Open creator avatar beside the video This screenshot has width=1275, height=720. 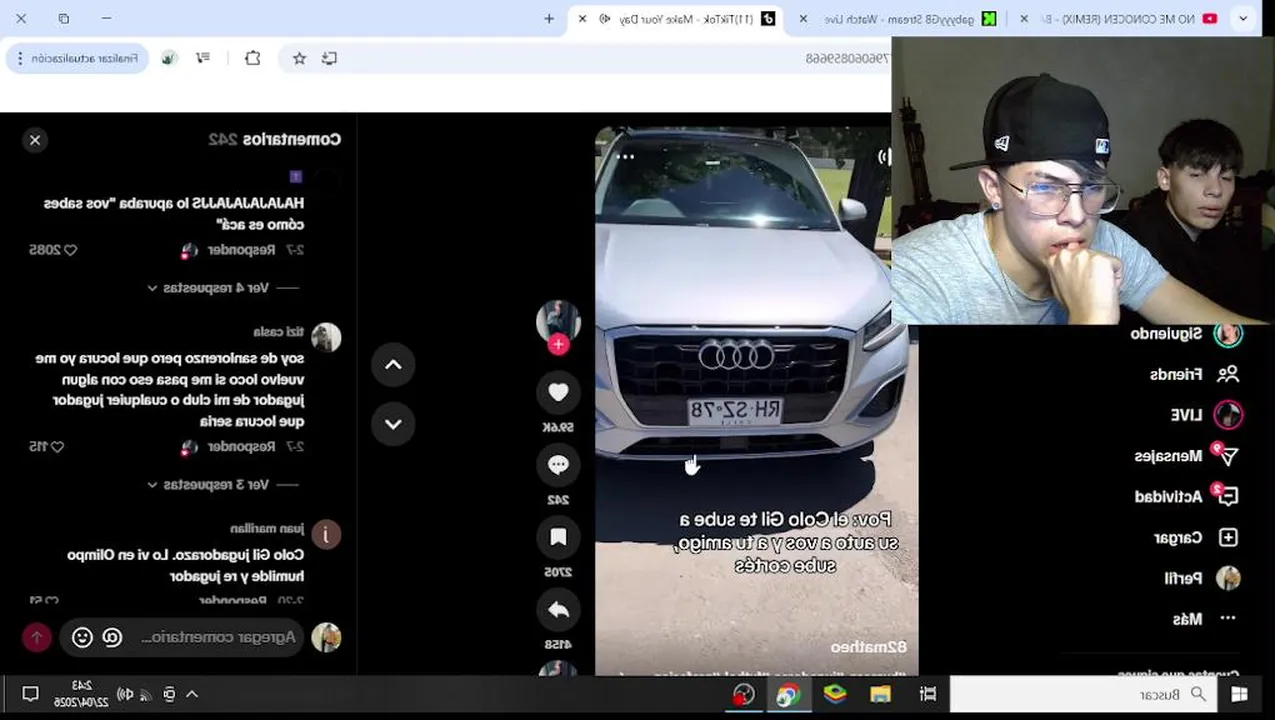click(x=558, y=320)
